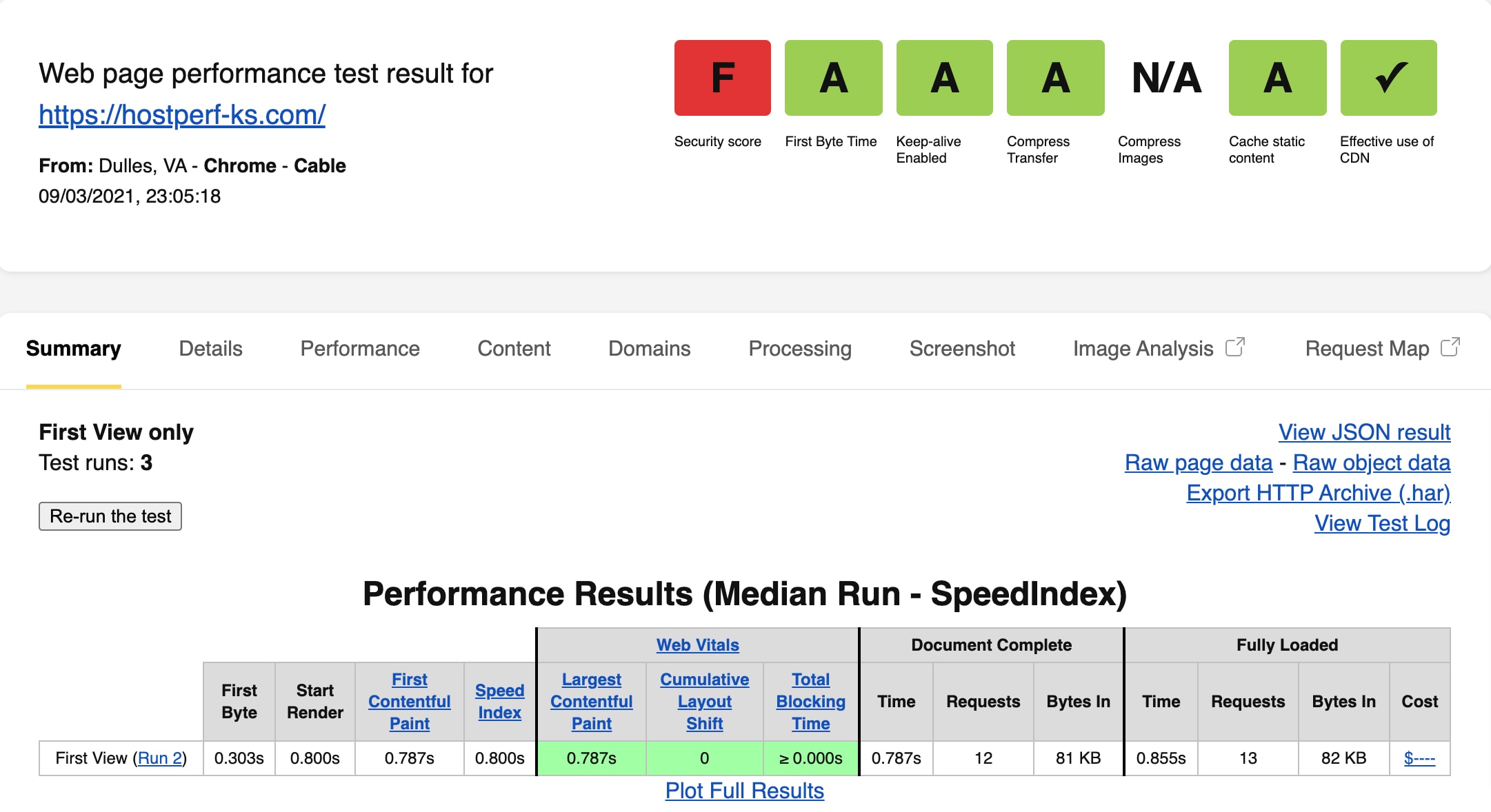Viewport: 1491px width, 812px height.
Task: Select the Summary tab
Action: pos(74,349)
